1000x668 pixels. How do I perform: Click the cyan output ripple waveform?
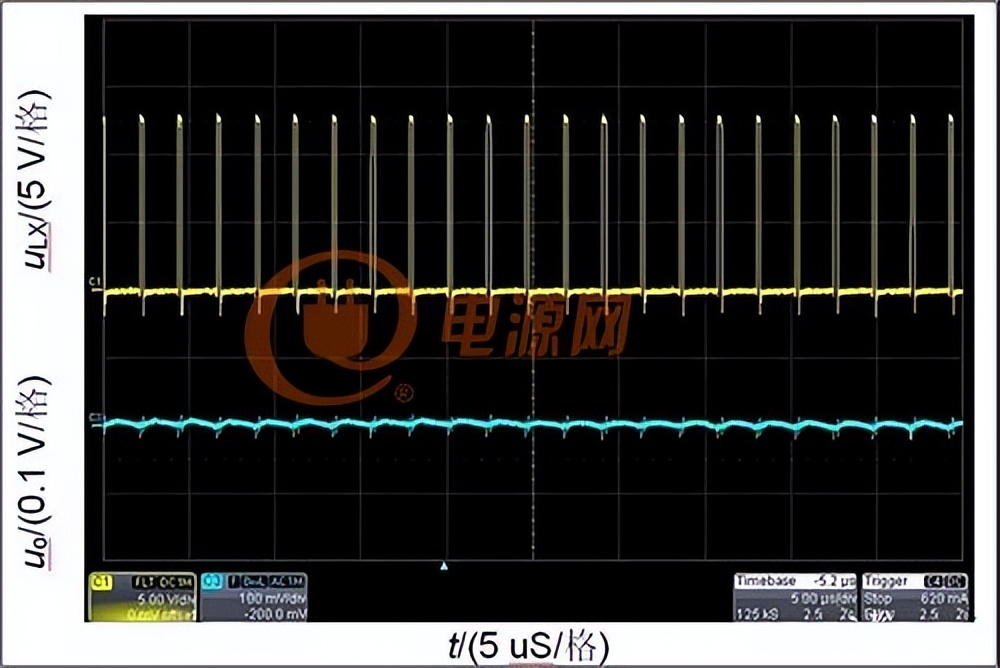pos(600,425)
